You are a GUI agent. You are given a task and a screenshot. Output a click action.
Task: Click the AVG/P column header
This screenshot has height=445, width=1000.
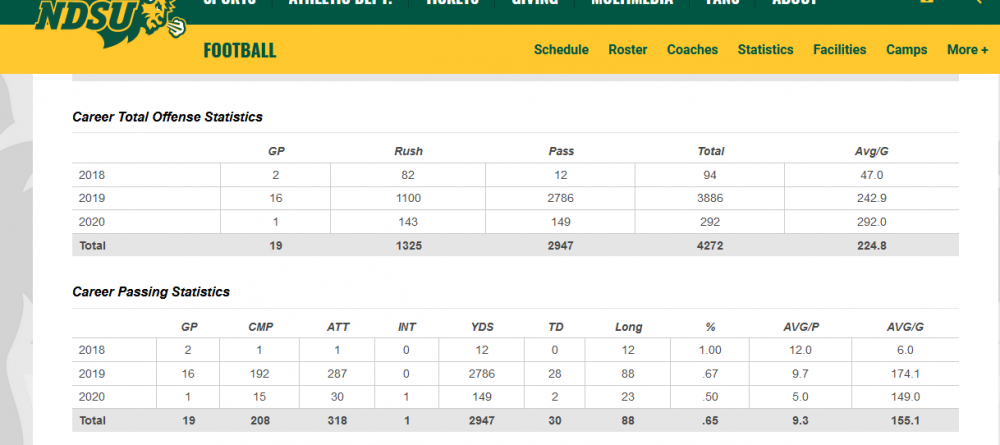tap(800, 327)
